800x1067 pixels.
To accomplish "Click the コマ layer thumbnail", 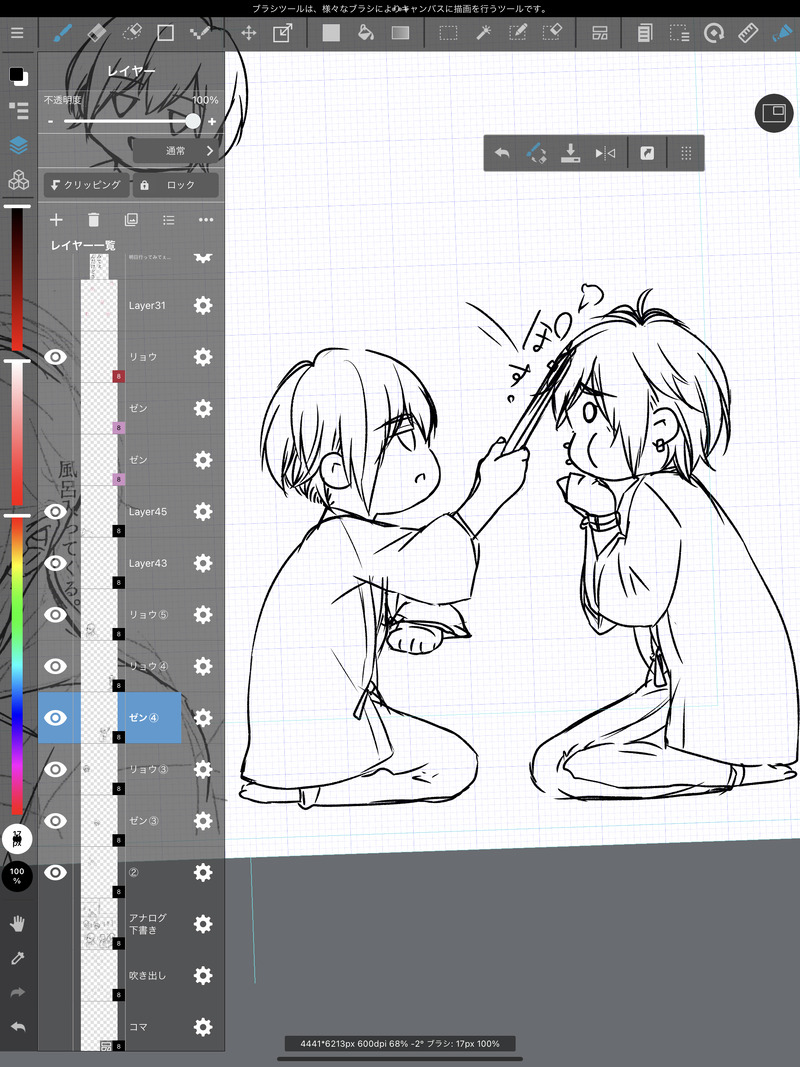I will [99, 1027].
